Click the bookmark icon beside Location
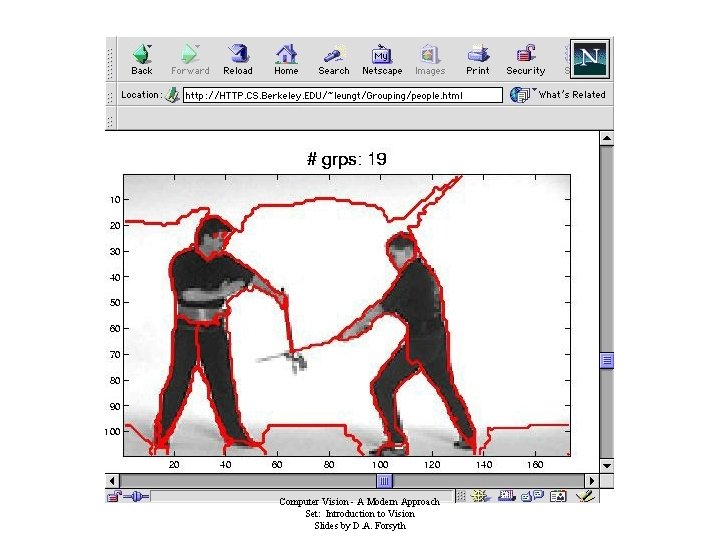Image resolution: width=720 pixels, height=540 pixels. [x=172, y=95]
